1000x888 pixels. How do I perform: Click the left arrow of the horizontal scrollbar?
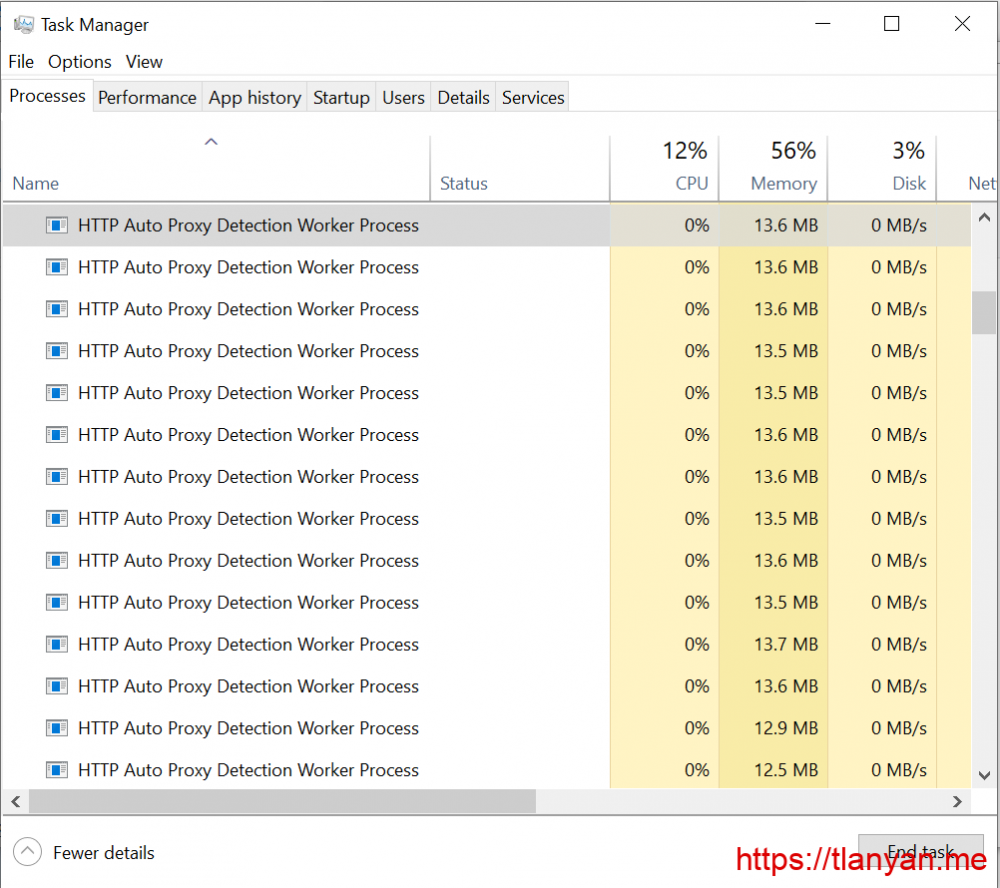click(x=15, y=801)
